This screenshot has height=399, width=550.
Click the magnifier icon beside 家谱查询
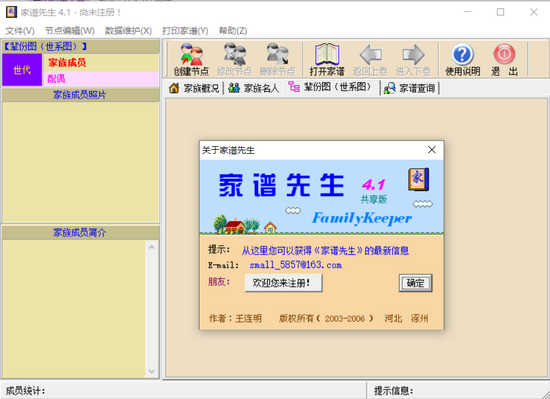pos(389,88)
